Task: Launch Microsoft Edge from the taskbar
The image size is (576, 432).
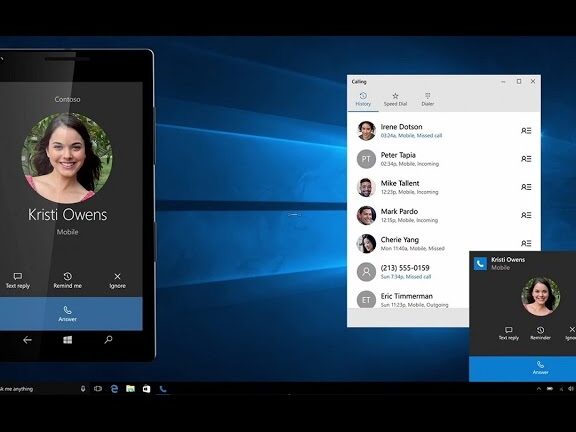Action: click(114, 389)
